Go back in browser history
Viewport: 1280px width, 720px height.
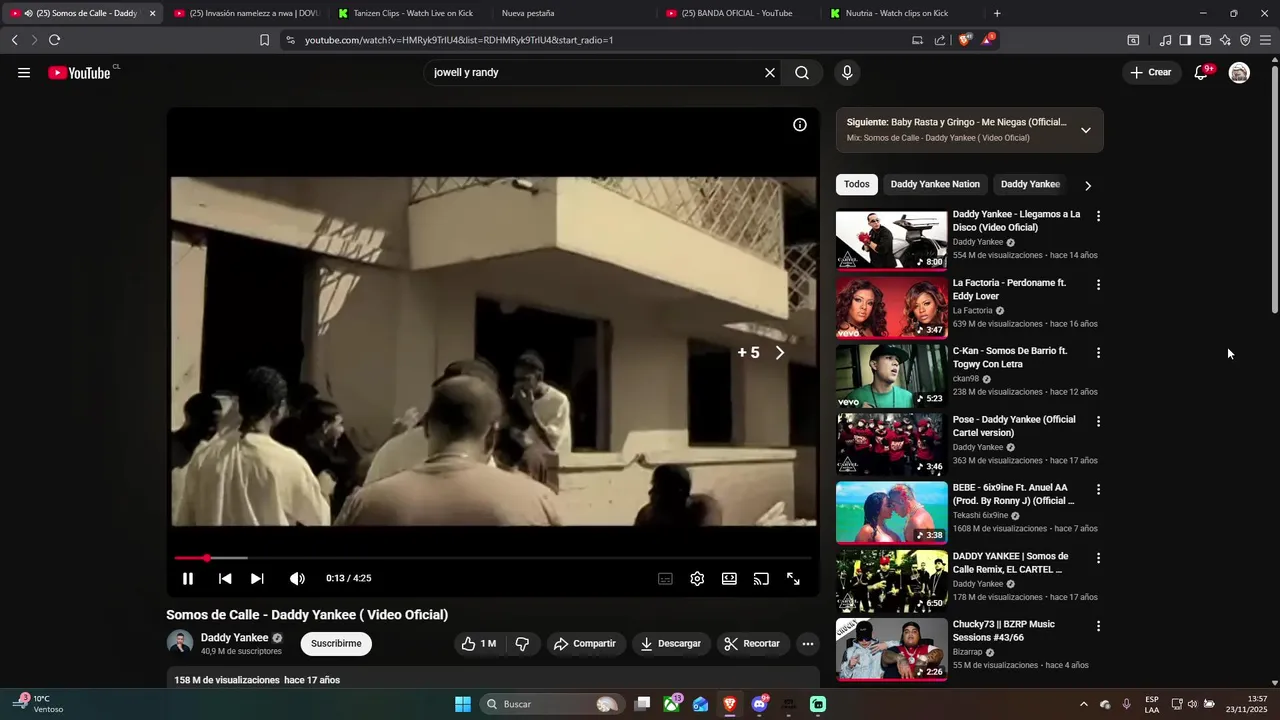tap(14, 40)
